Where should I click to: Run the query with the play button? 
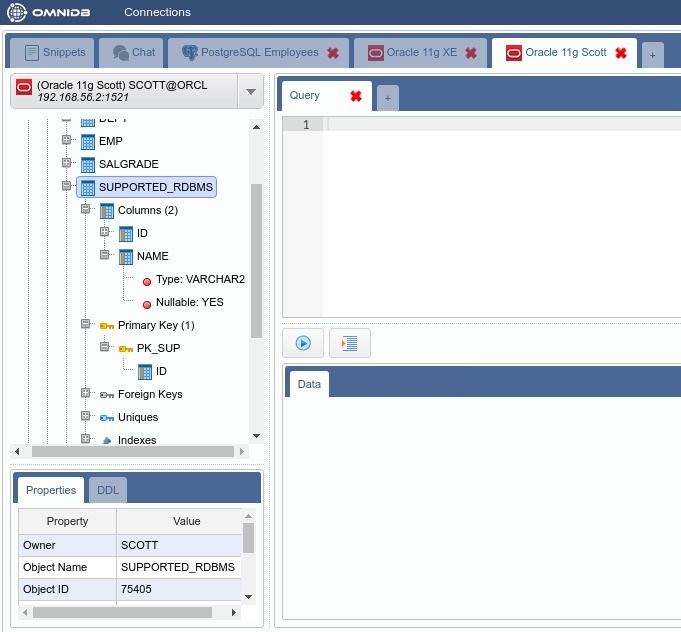[x=302, y=343]
